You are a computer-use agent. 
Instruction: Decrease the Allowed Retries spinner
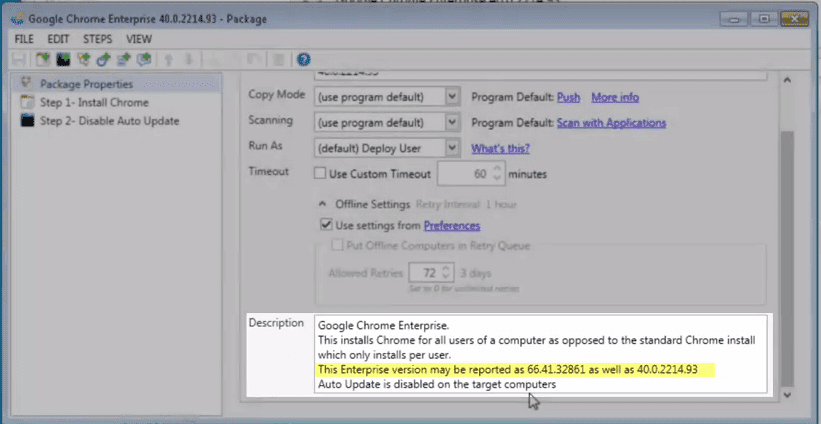click(446, 278)
